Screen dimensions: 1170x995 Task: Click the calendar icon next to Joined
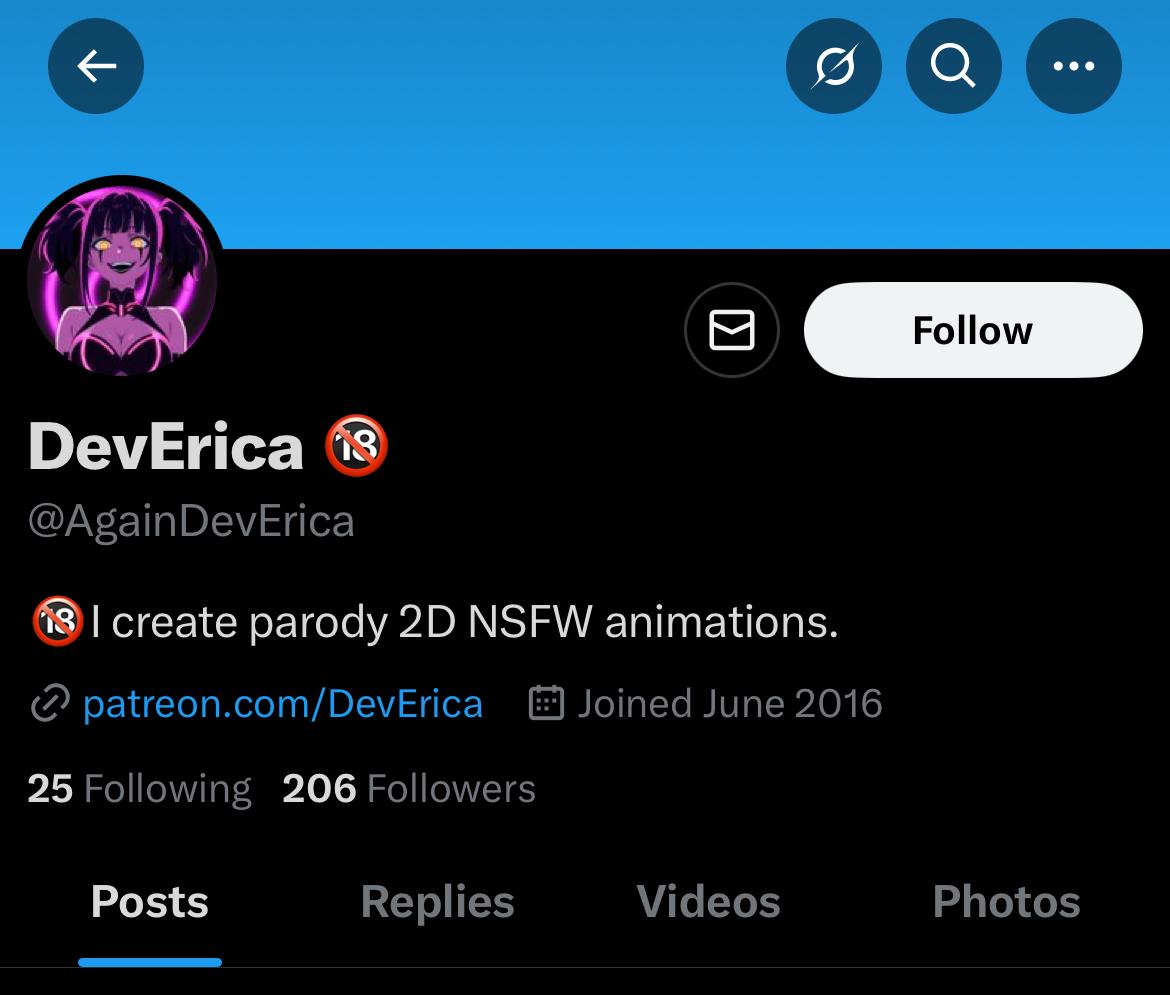click(546, 704)
